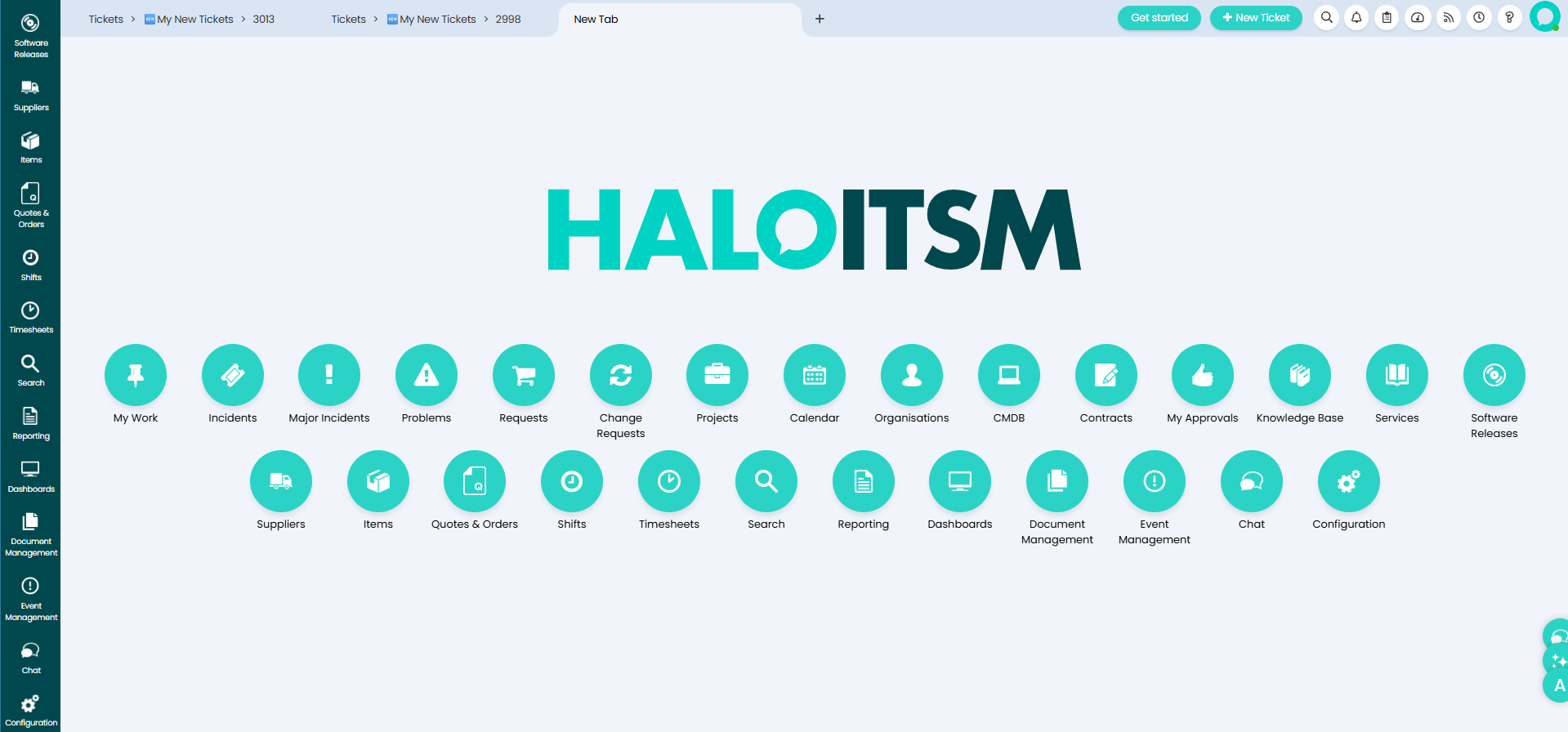This screenshot has width=1568, height=732.
Task: Select Configuration in the left sidebar
Action: [x=30, y=712]
